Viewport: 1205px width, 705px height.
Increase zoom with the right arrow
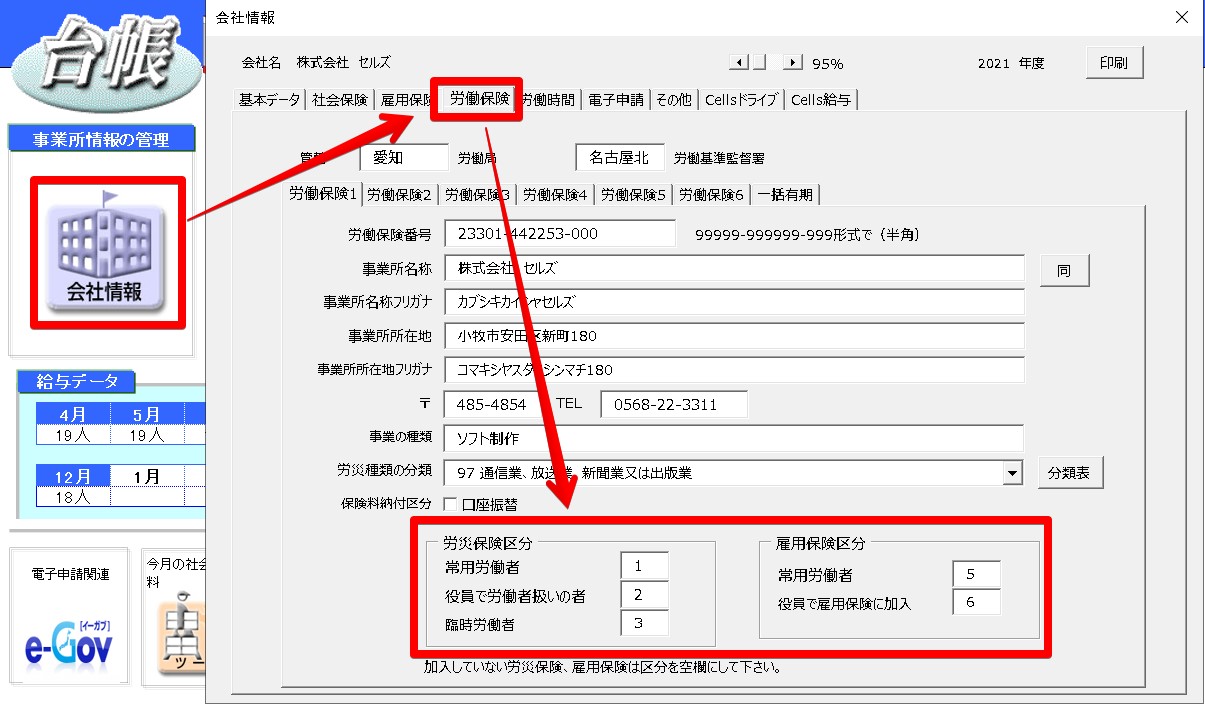tap(793, 63)
